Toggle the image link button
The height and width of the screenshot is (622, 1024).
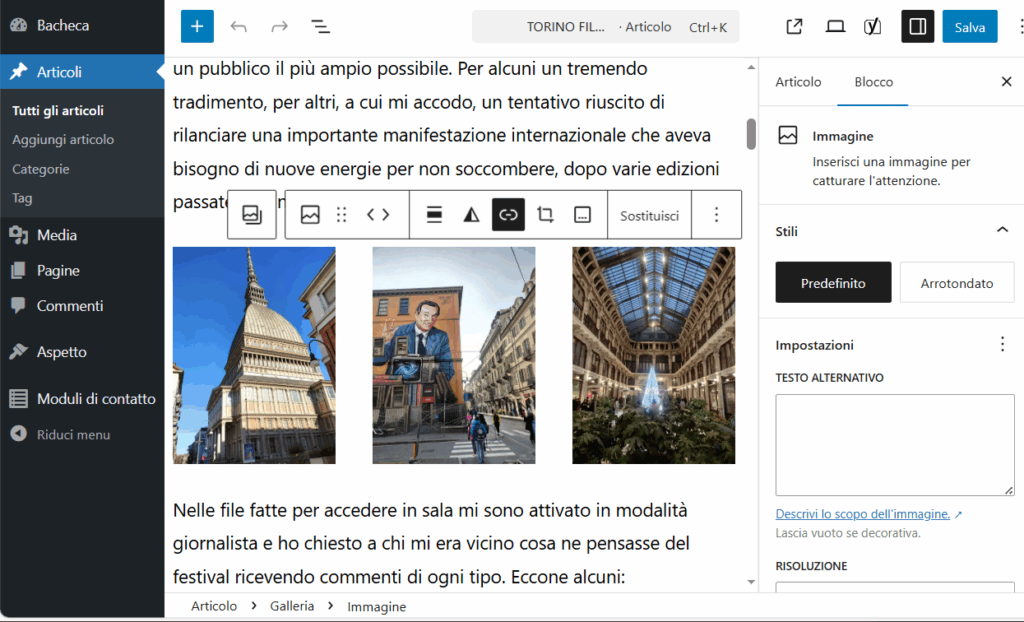coord(508,215)
